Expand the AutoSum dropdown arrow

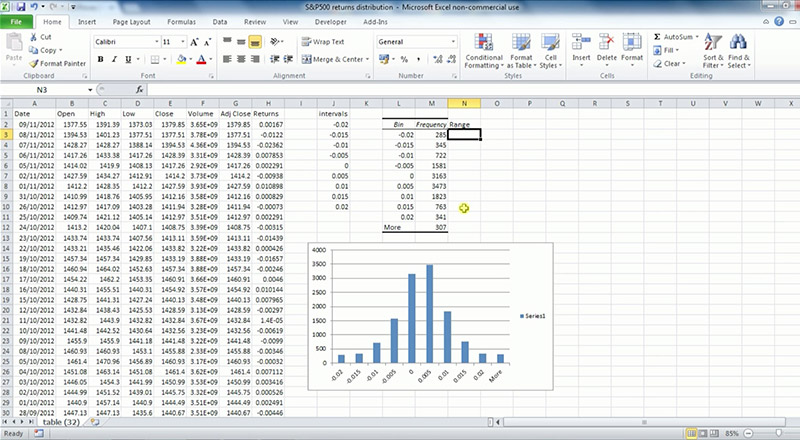pyautogui.click(x=697, y=37)
